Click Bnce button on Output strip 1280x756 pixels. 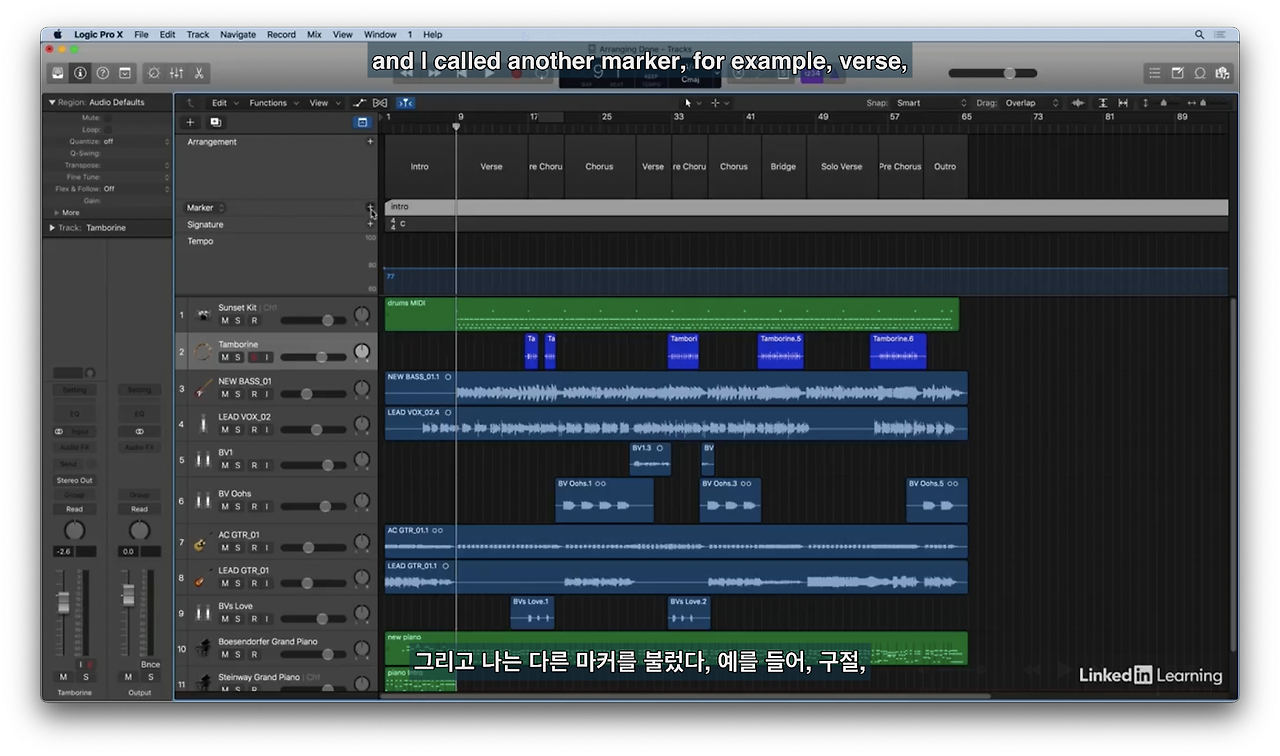point(150,664)
